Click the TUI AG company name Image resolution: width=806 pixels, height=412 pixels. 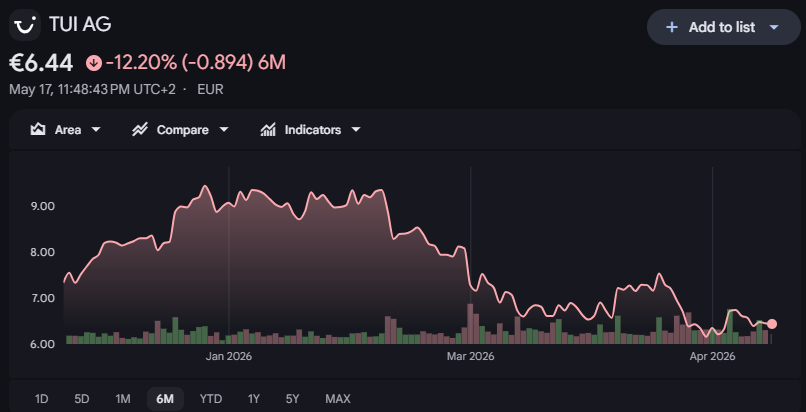80,24
